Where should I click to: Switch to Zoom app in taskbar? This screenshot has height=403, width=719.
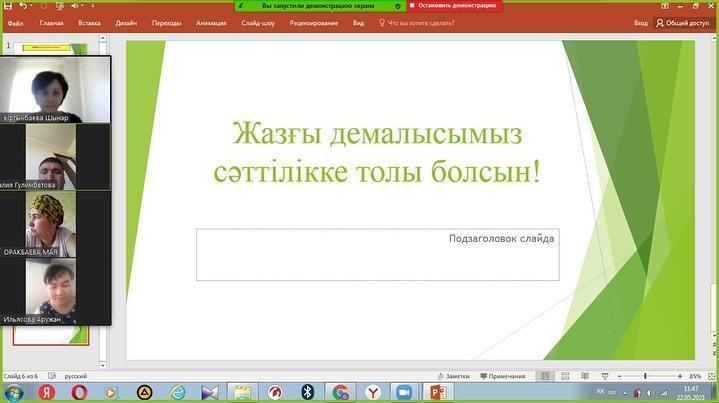click(404, 392)
